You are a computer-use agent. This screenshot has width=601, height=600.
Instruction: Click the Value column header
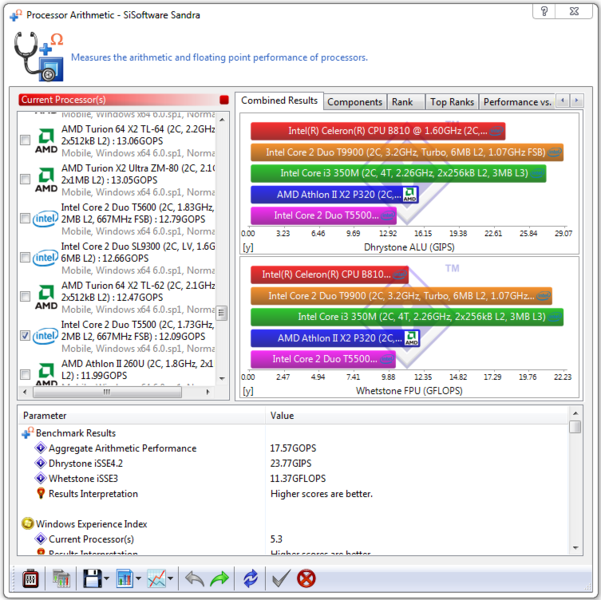coord(417,416)
